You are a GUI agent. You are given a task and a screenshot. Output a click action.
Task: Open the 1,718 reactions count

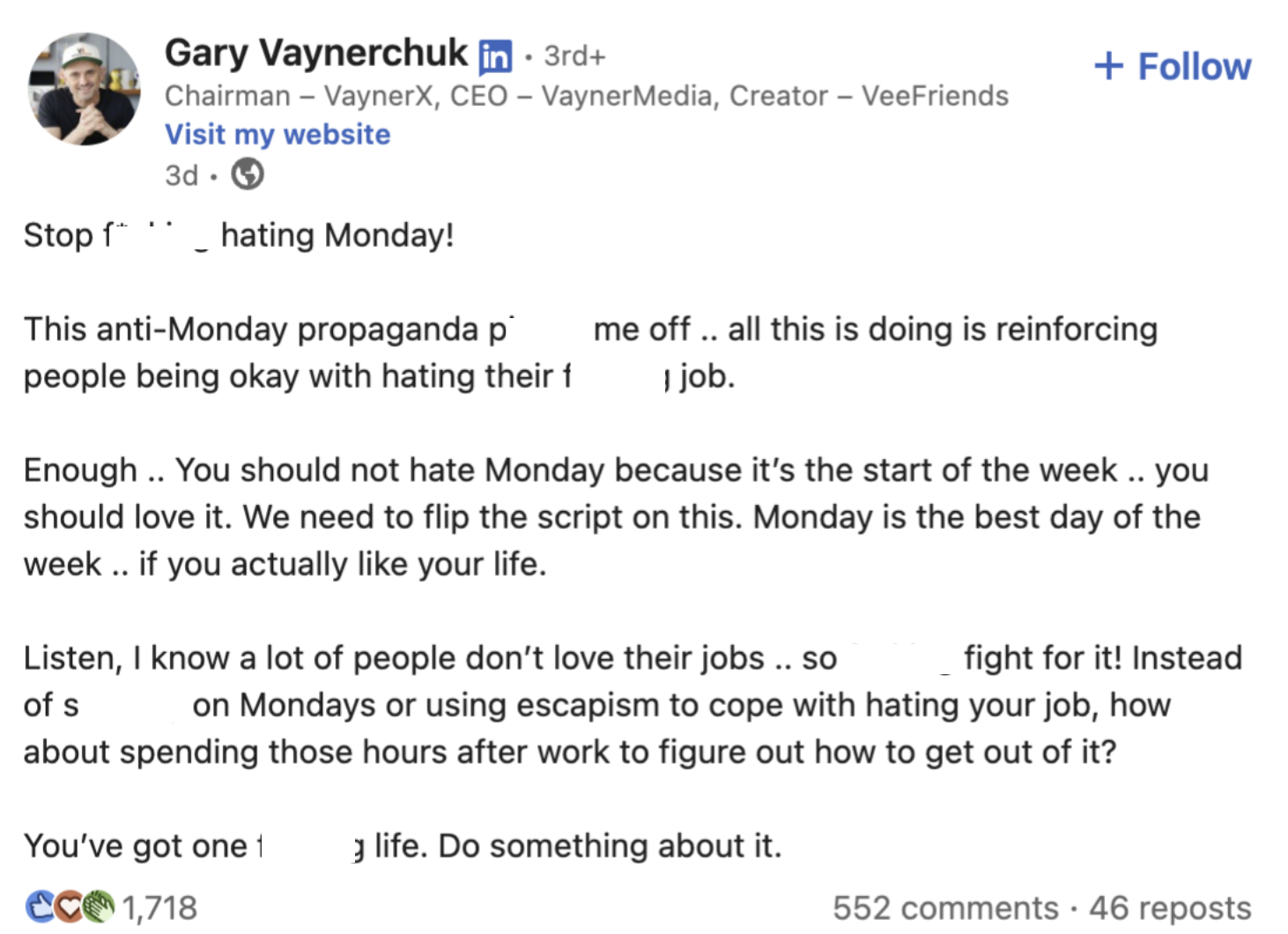159,908
